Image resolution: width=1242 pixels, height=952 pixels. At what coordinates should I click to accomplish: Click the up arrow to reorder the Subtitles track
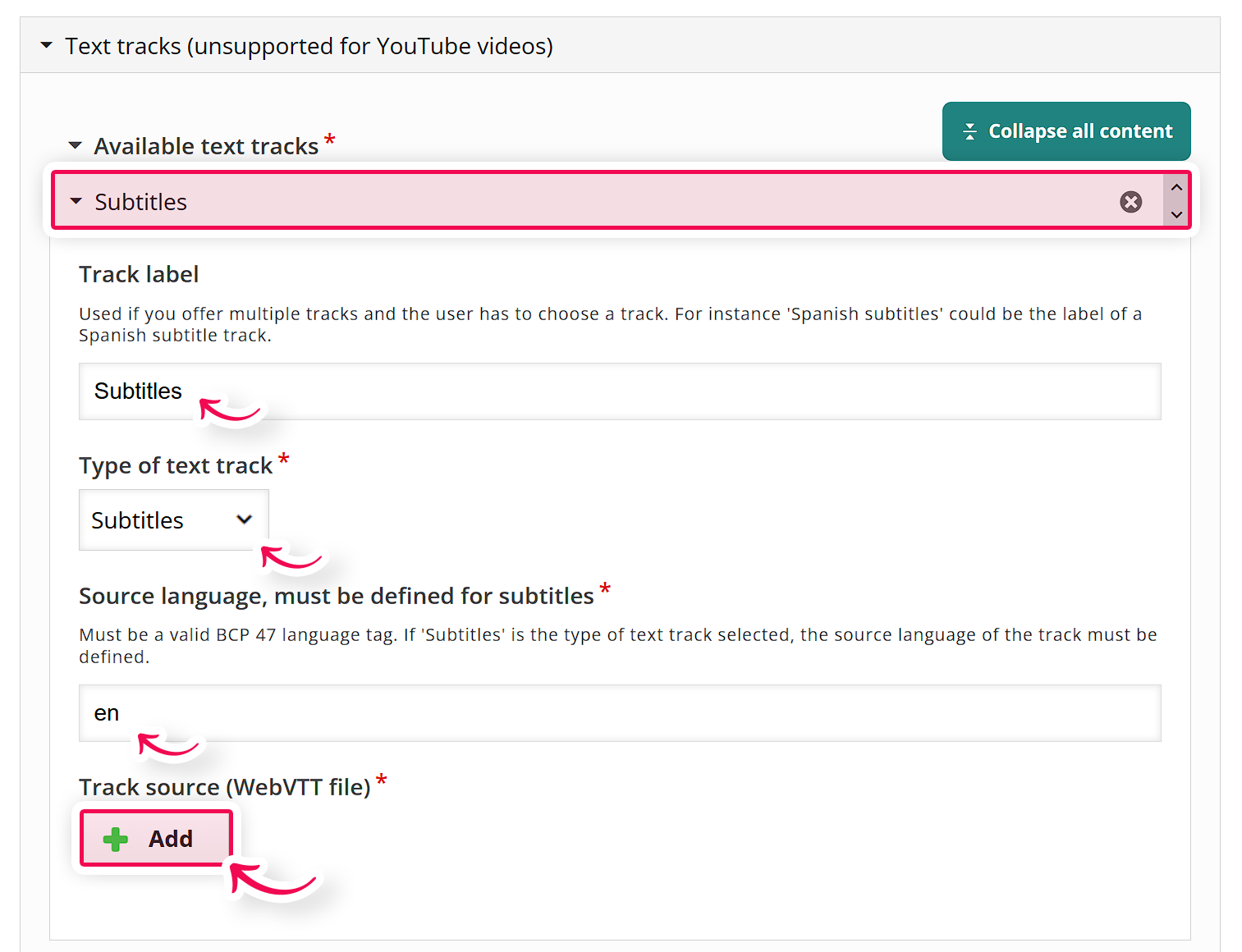click(x=1176, y=187)
